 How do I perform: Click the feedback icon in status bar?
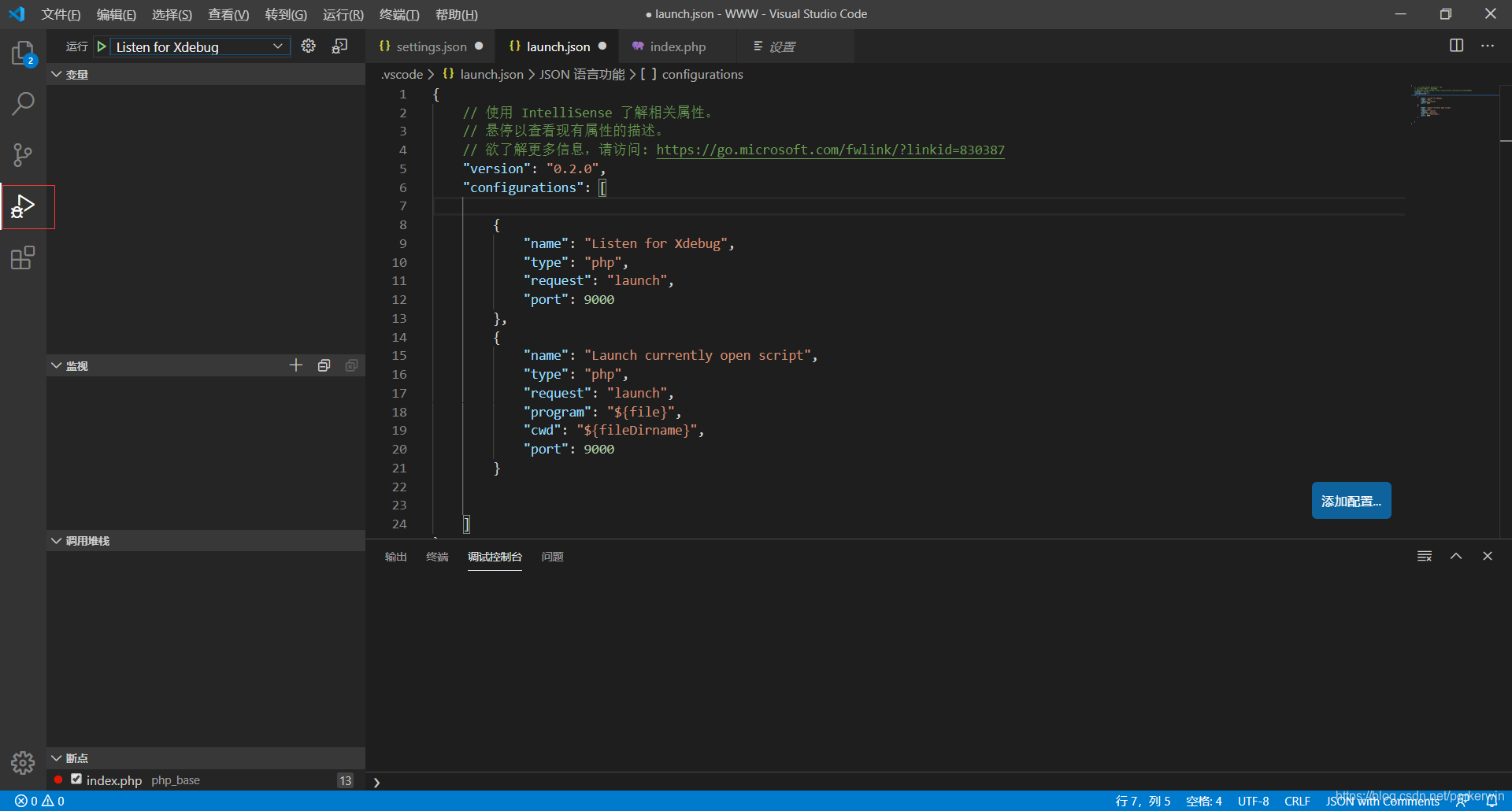(x=1462, y=802)
